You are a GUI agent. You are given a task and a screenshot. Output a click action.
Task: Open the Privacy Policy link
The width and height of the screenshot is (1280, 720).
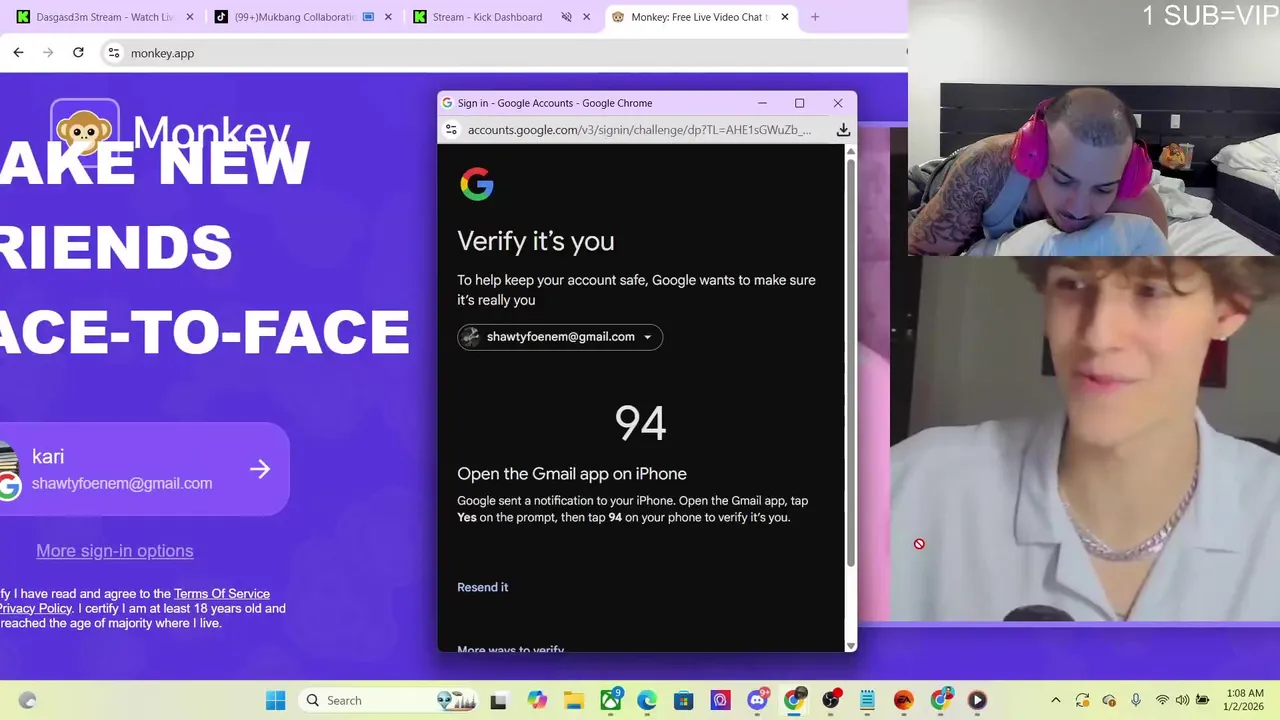[x=36, y=608]
